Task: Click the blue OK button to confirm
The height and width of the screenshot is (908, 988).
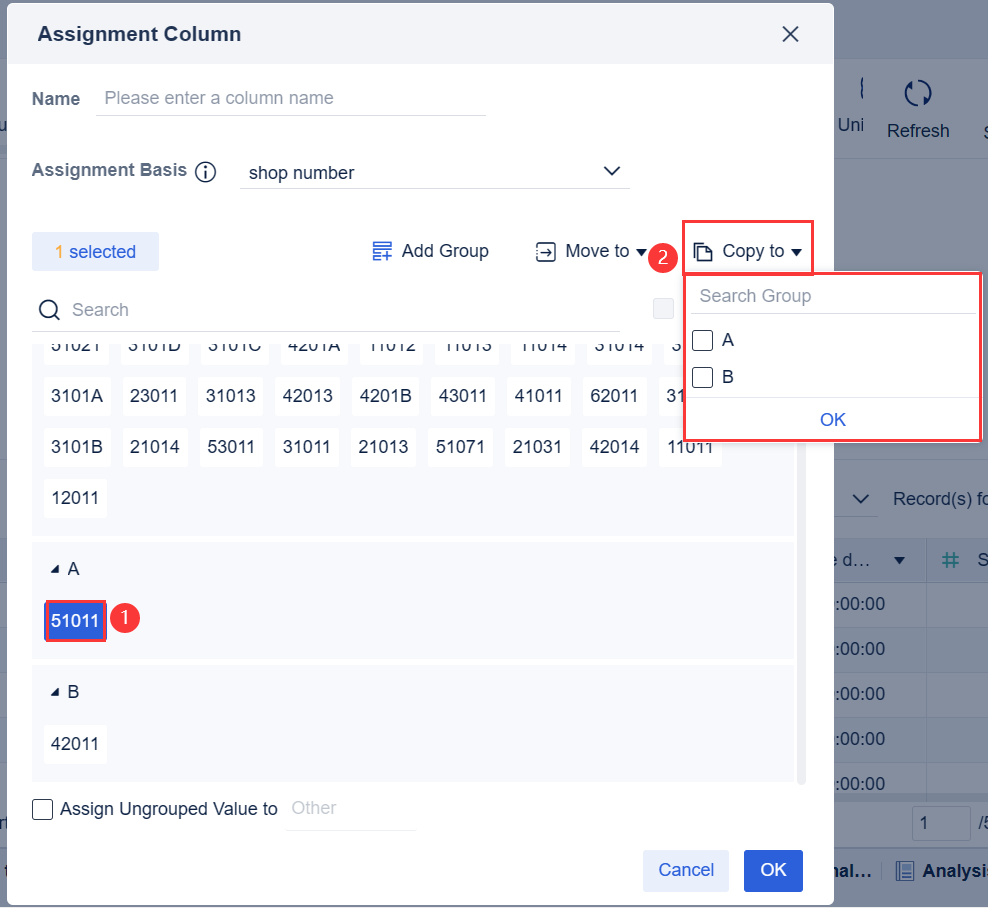Action: coord(773,870)
